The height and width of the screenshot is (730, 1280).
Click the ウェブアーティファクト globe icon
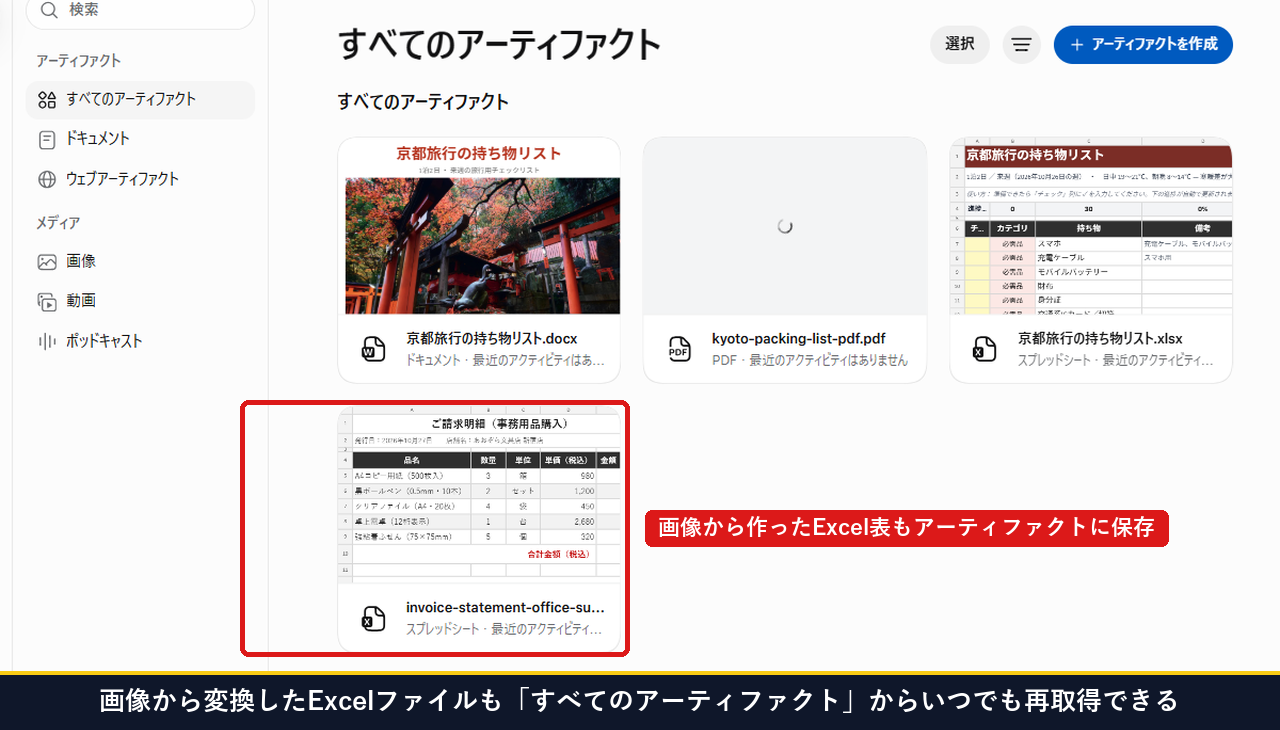pos(47,180)
